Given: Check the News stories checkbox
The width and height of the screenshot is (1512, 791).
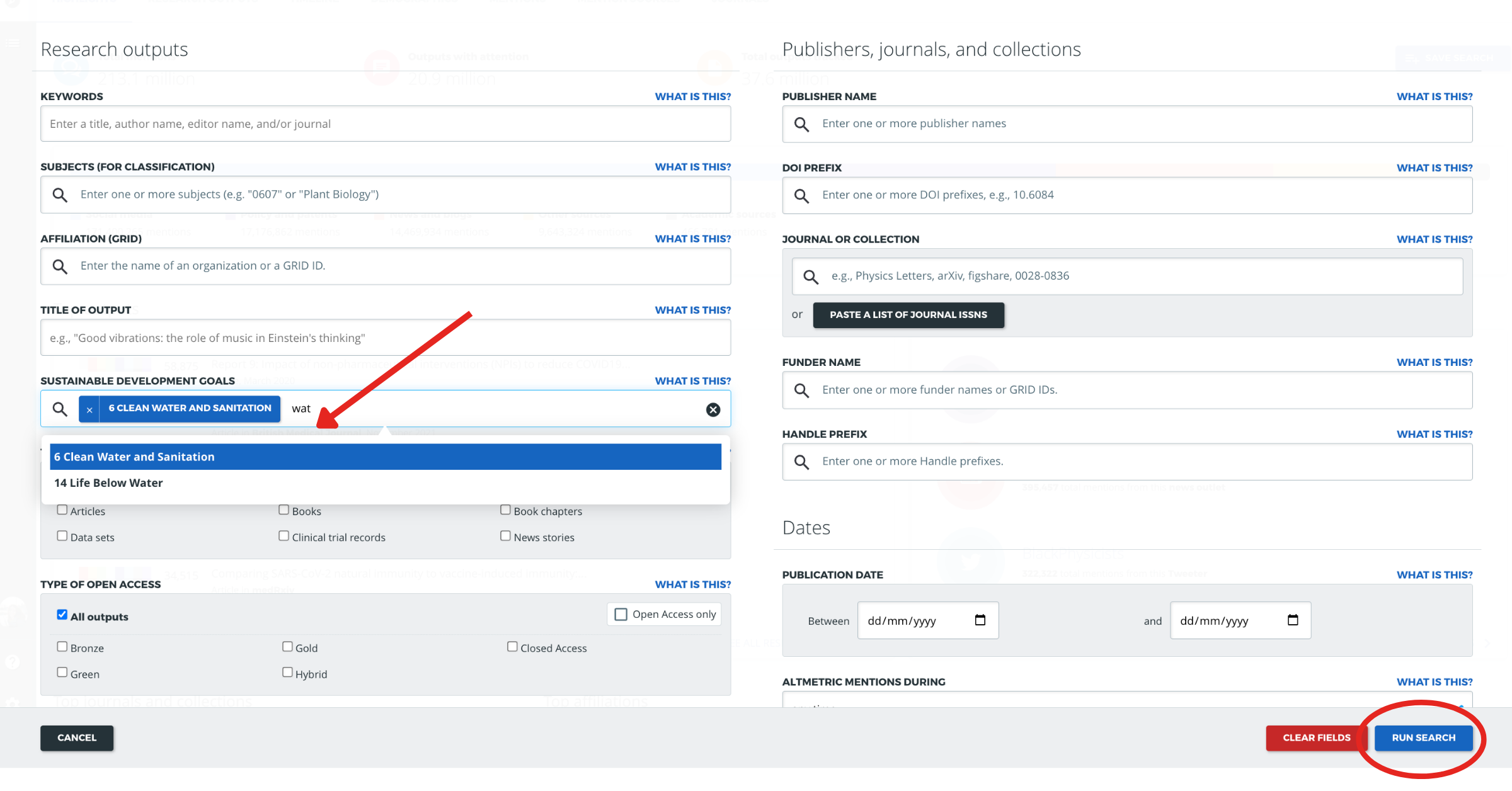Looking at the screenshot, I should click(505, 535).
